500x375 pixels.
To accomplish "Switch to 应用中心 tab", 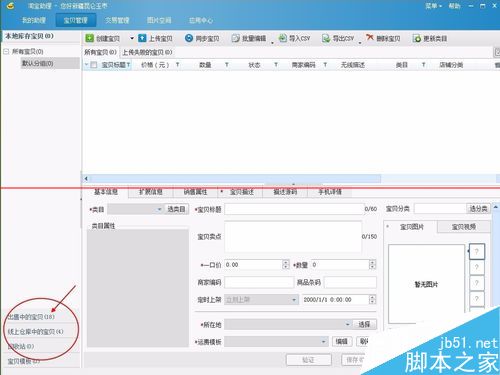I will coord(201,20).
